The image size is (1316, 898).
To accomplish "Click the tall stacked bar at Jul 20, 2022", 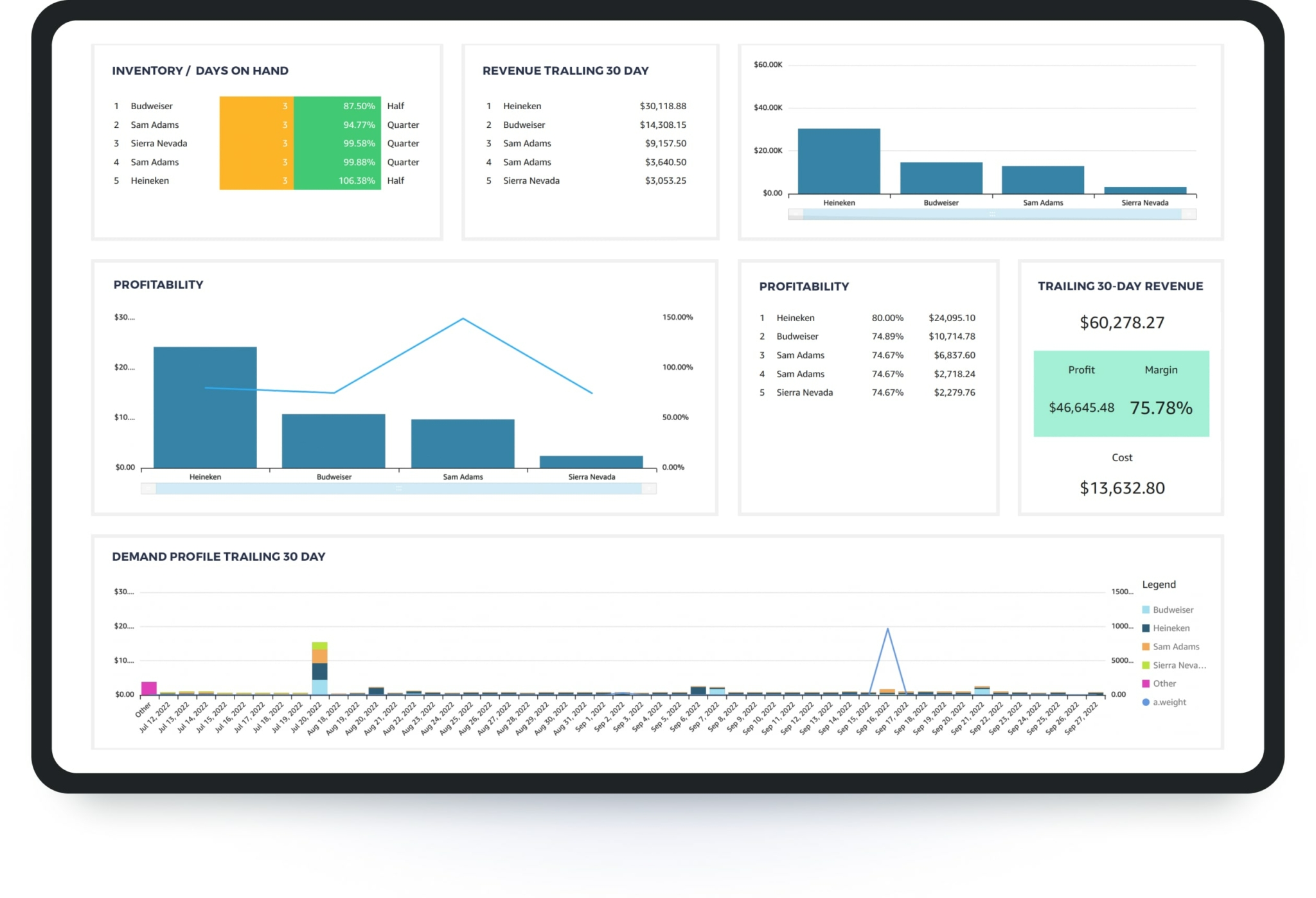I will click(x=321, y=668).
